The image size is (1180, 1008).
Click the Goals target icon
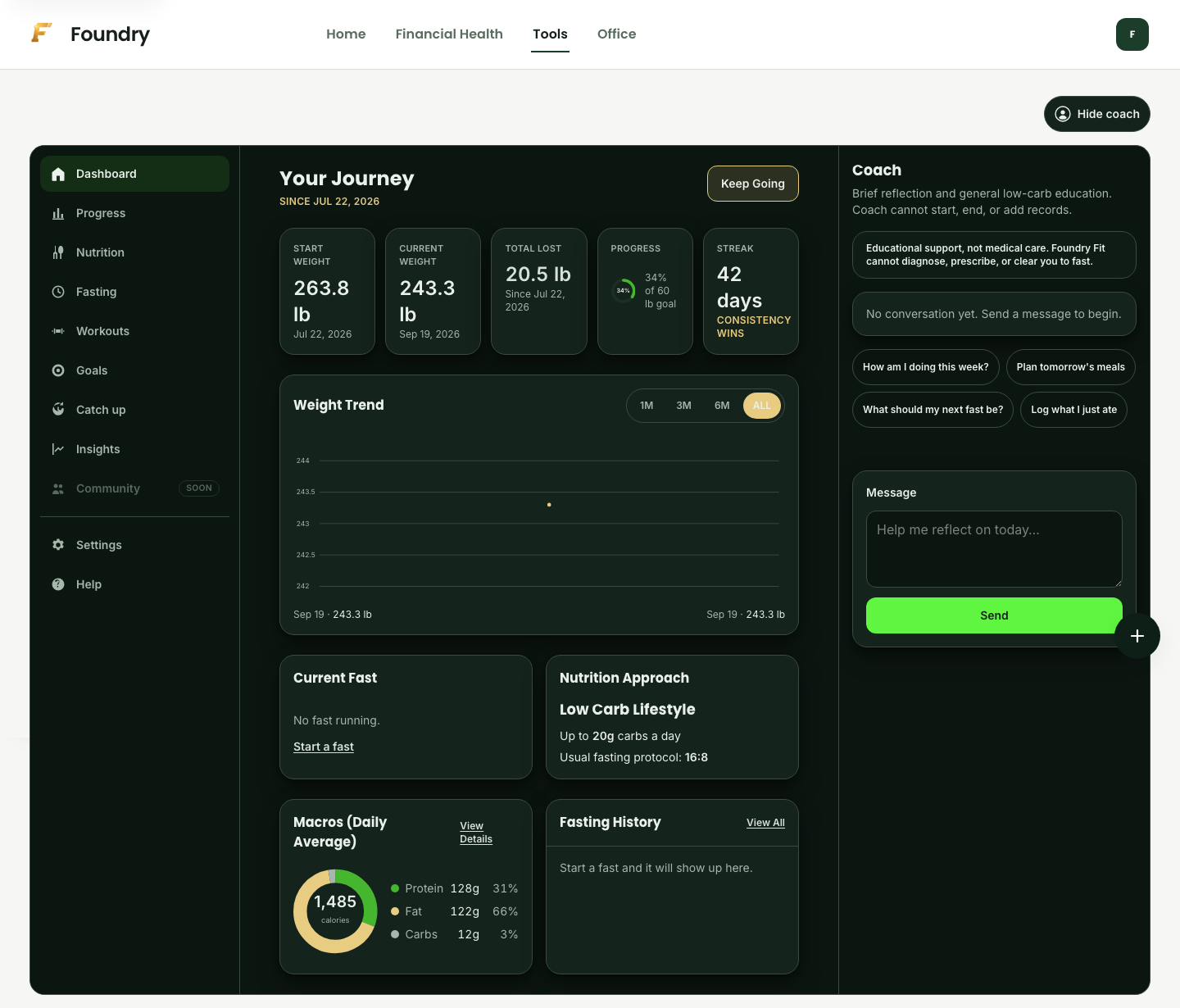pos(58,370)
